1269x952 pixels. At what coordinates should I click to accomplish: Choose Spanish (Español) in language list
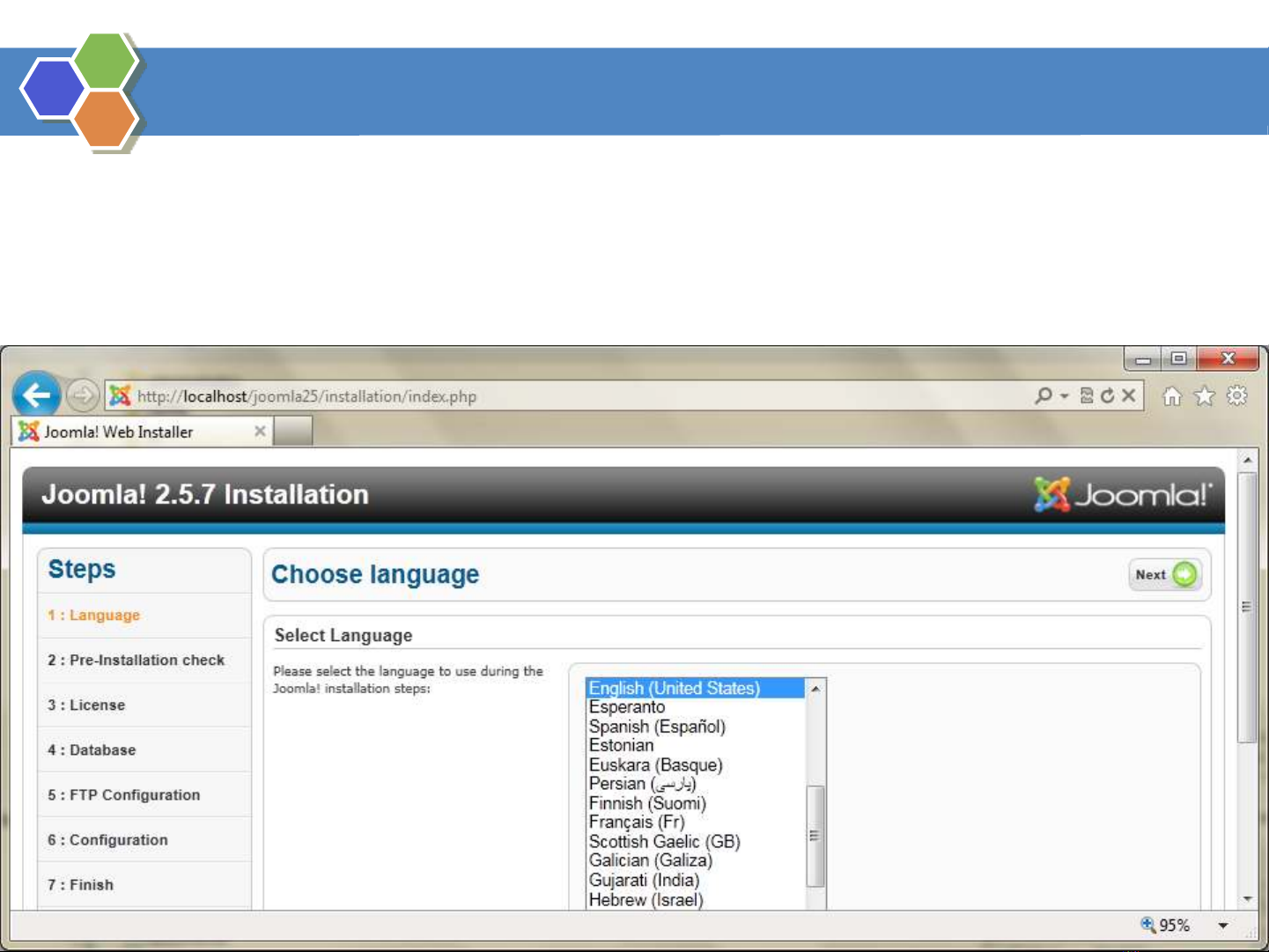(696, 727)
